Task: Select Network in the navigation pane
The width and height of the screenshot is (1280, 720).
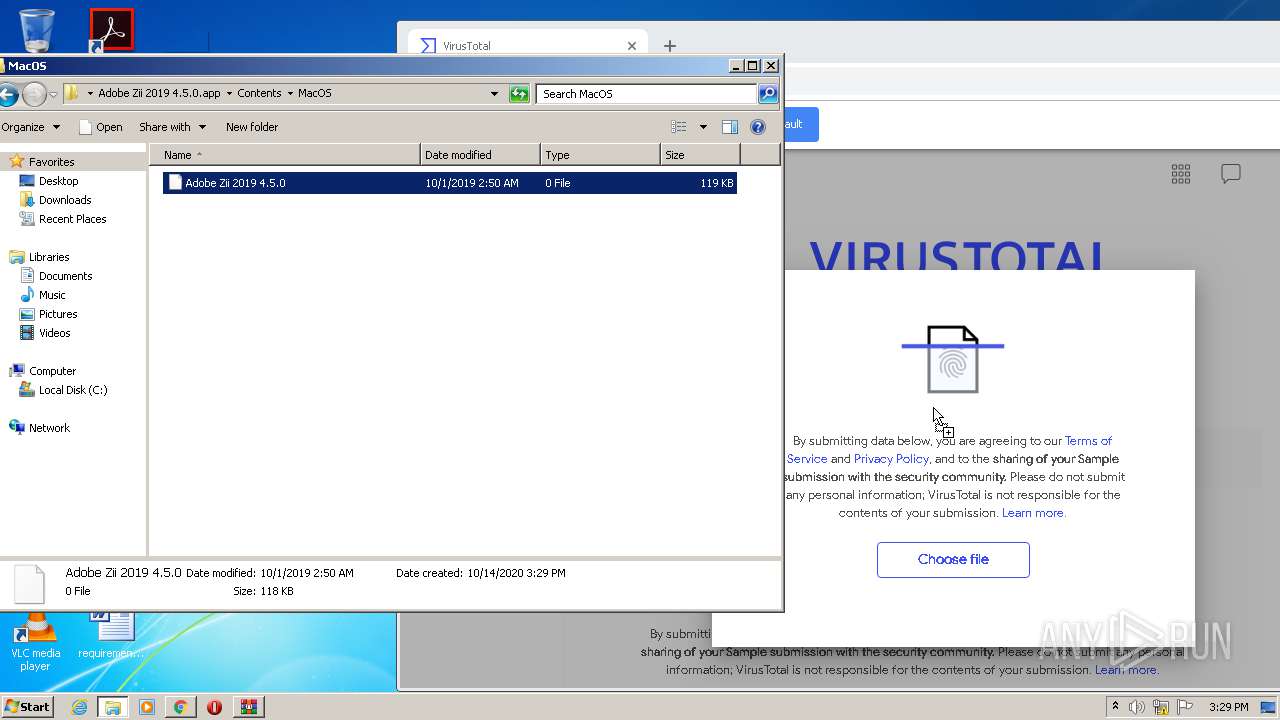Action: point(49,428)
